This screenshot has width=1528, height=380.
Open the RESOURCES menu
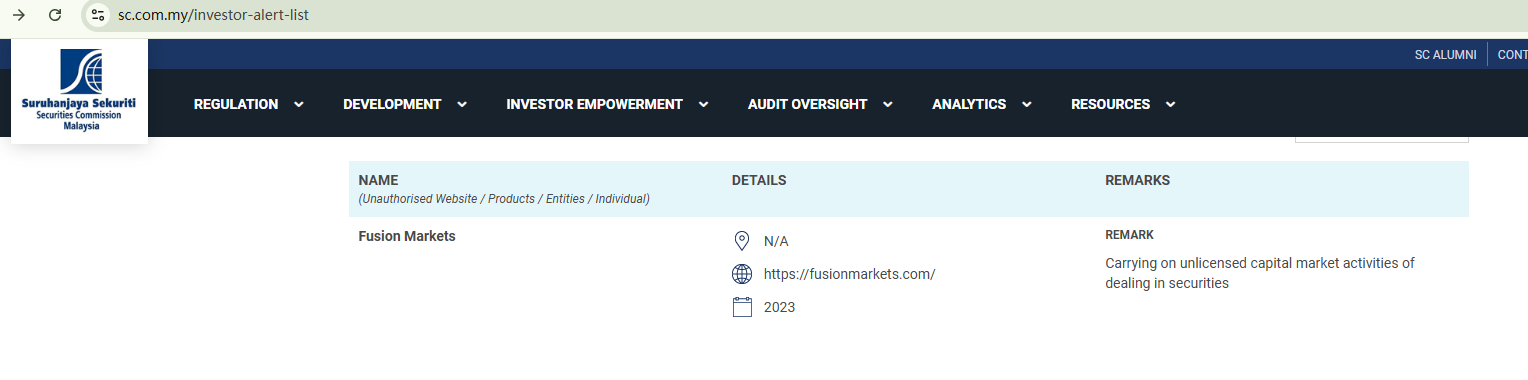point(1110,104)
